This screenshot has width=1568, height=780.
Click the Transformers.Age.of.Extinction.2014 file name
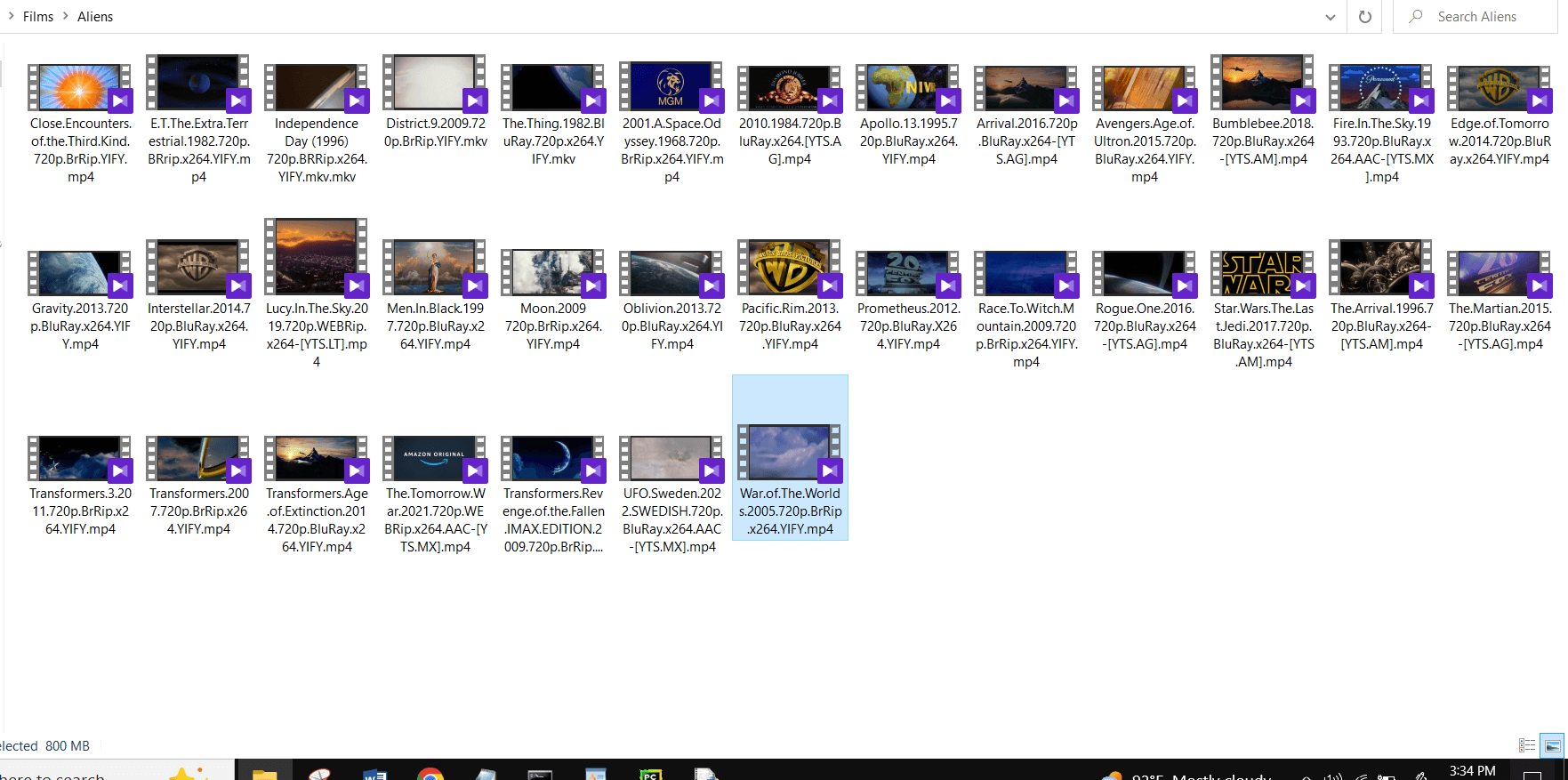317,520
